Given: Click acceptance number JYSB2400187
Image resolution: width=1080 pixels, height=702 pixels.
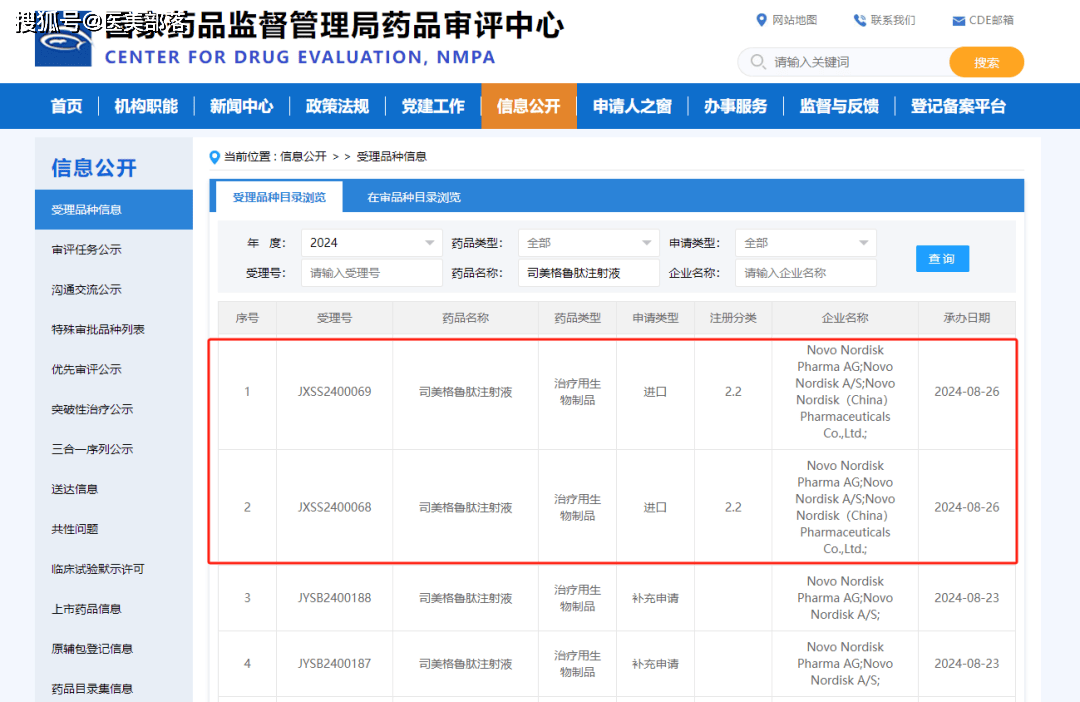Looking at the screenshot, I should 334,664.
